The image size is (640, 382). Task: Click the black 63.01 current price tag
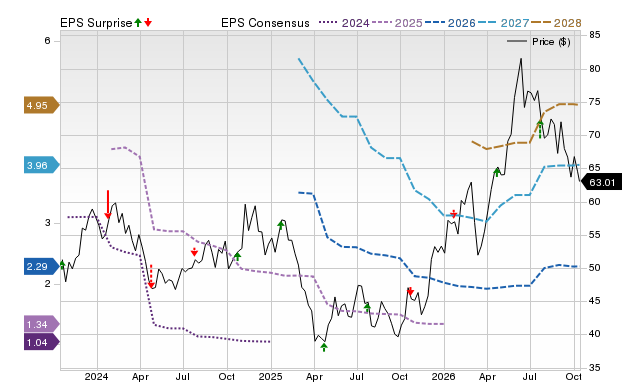601,182
